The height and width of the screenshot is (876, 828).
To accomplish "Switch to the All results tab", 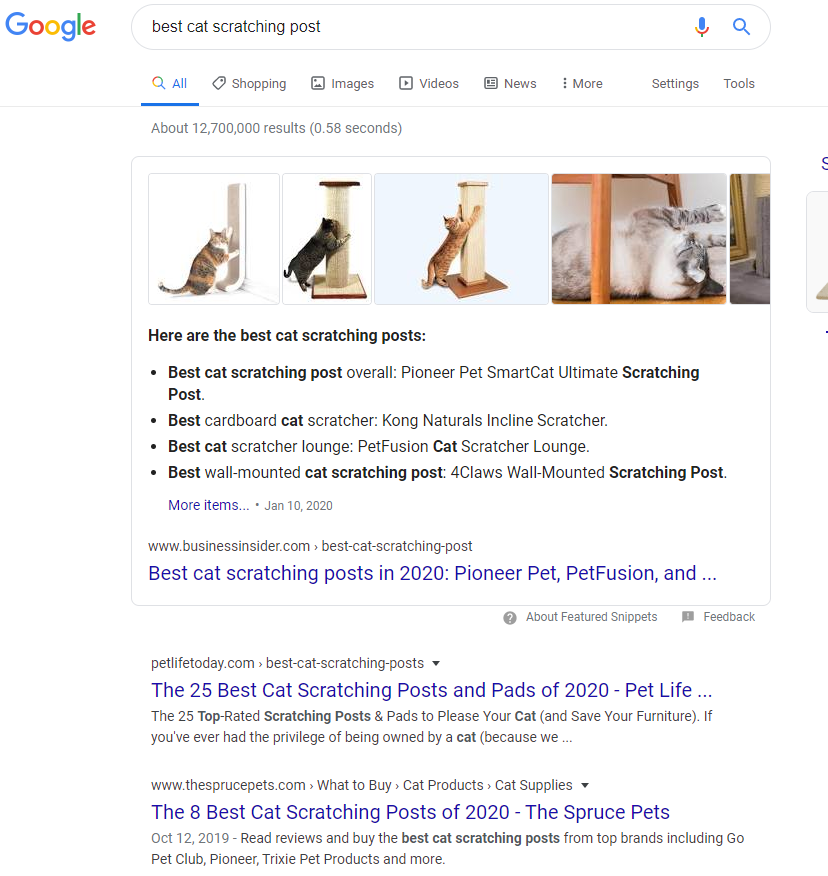I will tap(169, 83).
